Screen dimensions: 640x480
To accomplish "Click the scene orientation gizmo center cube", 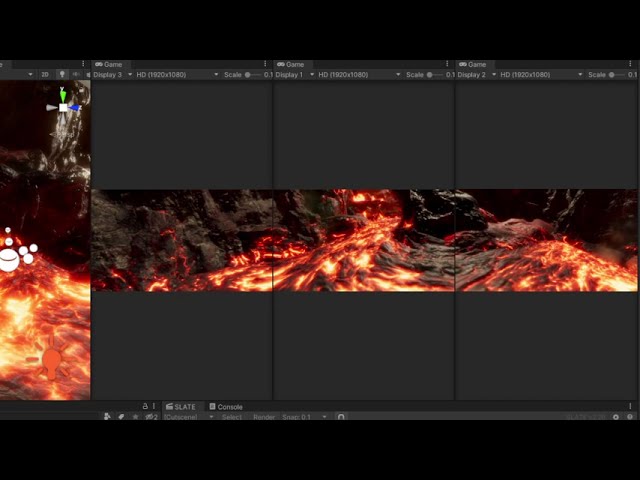I will pyautogui.click(x=63, y=107).
